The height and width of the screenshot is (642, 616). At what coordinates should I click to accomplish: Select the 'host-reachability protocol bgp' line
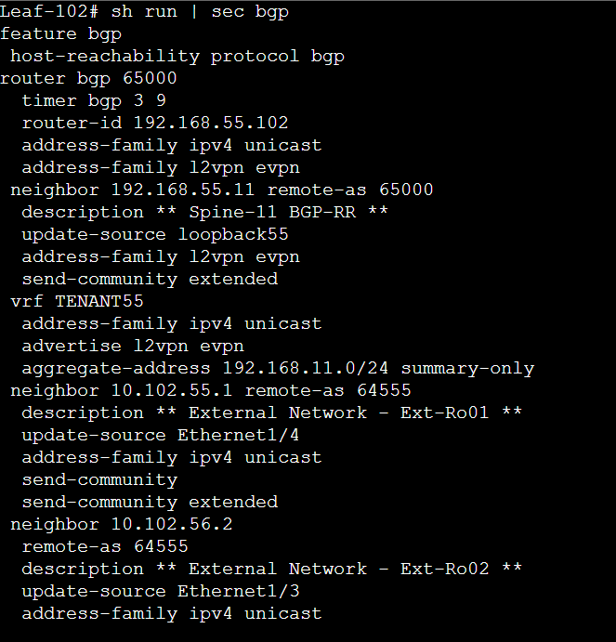(x=177, y=56)
